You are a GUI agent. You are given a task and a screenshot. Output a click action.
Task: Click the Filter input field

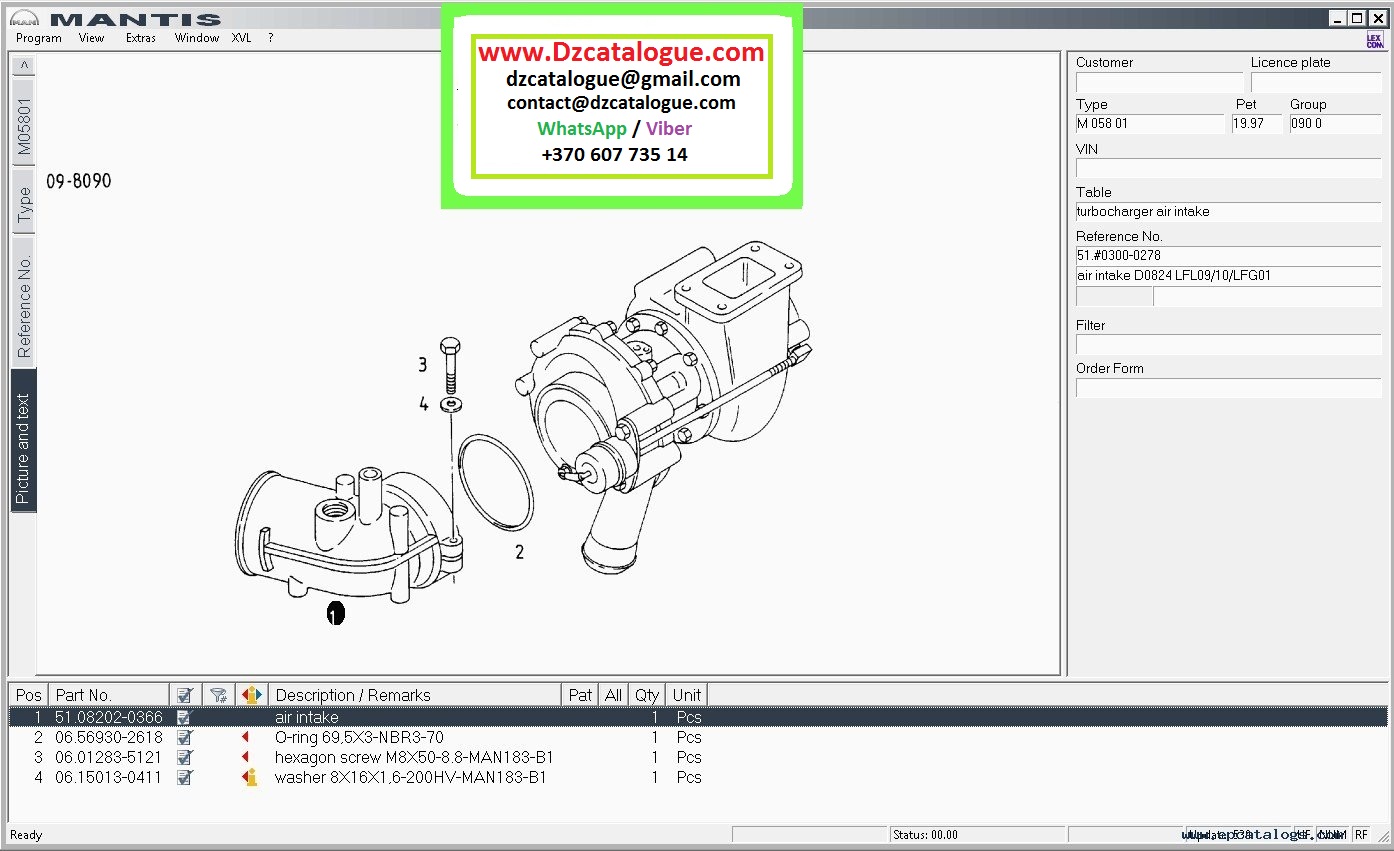coord(1229,345)
